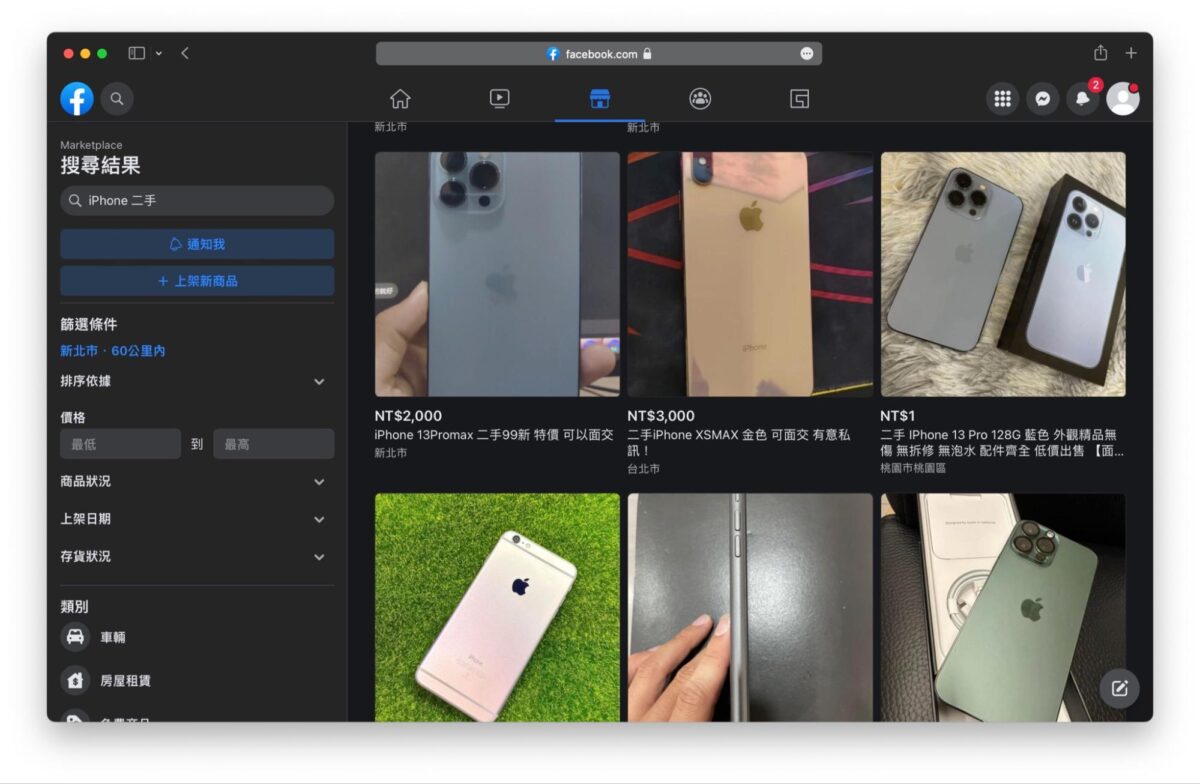
Task: Open the iPhone on green grass photo
Action: (x=497, y=607)
